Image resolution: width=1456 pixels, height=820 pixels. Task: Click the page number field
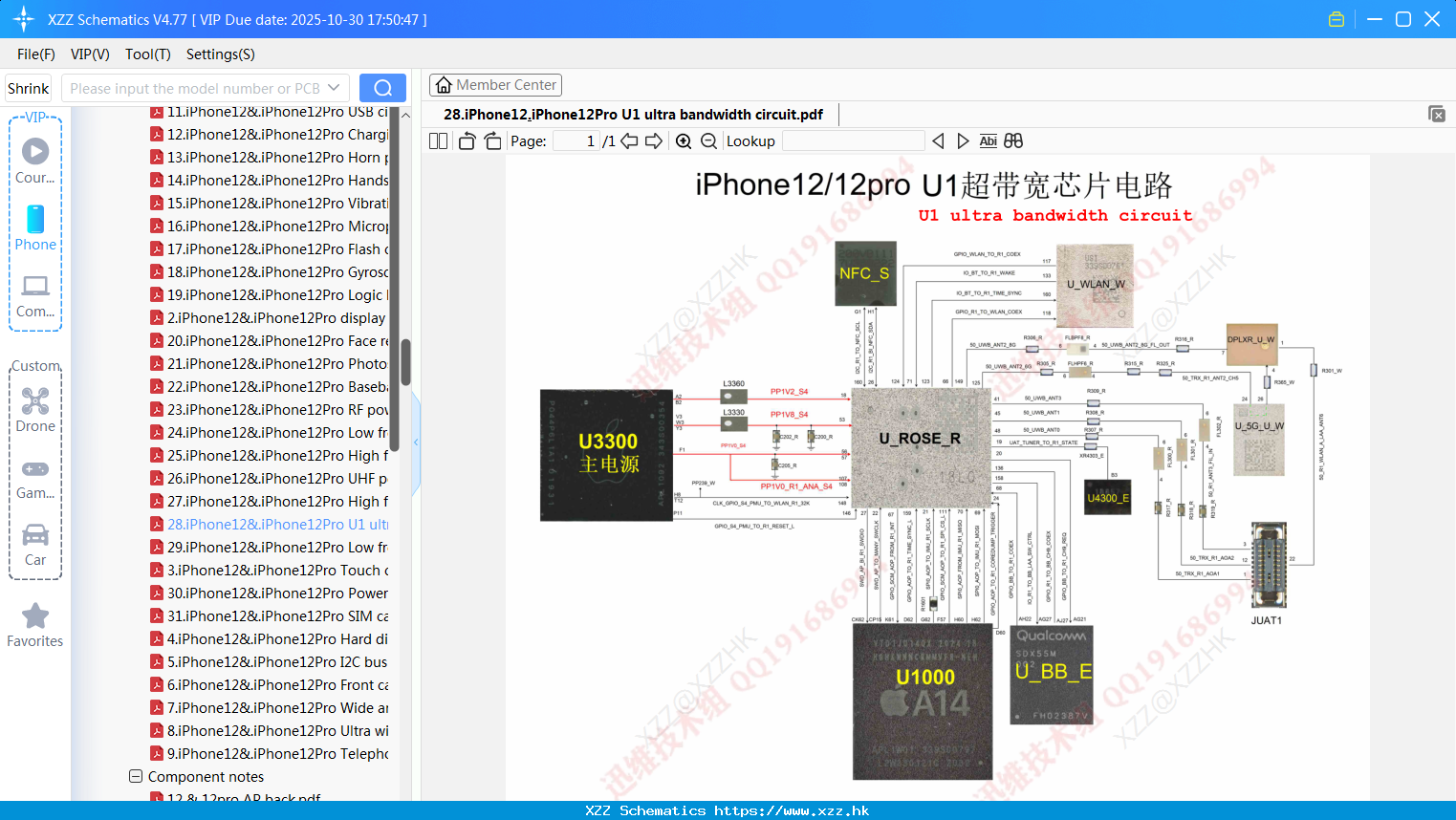pos(576,141)
